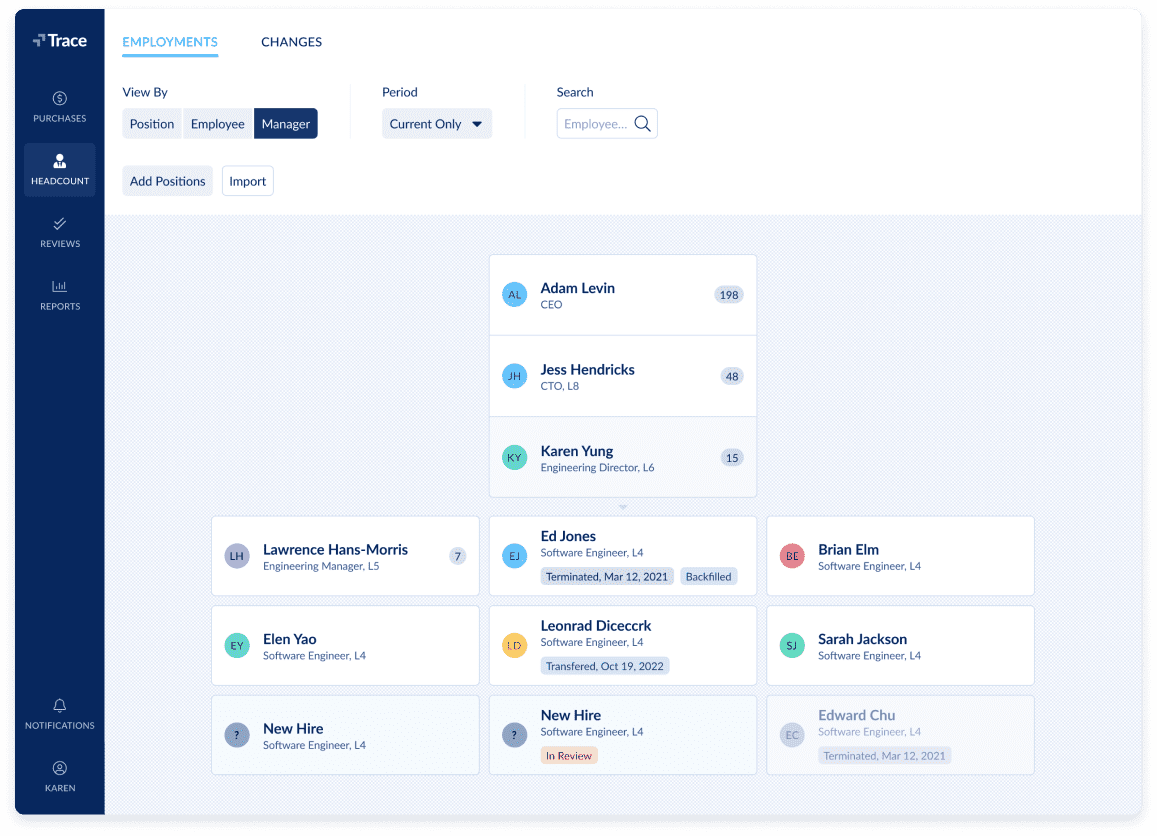1157x836 pixels.
Task: Focus the Employee search field
Action: coord(607,124)
